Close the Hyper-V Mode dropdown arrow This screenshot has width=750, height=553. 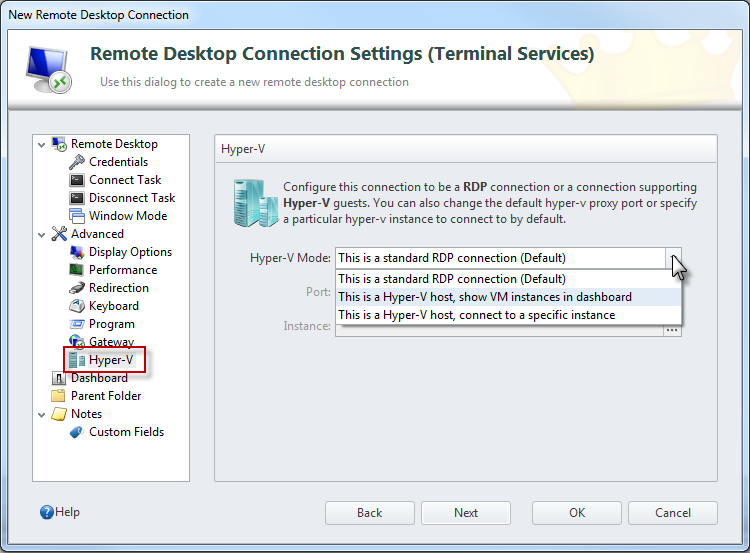(x=673, y=259)
